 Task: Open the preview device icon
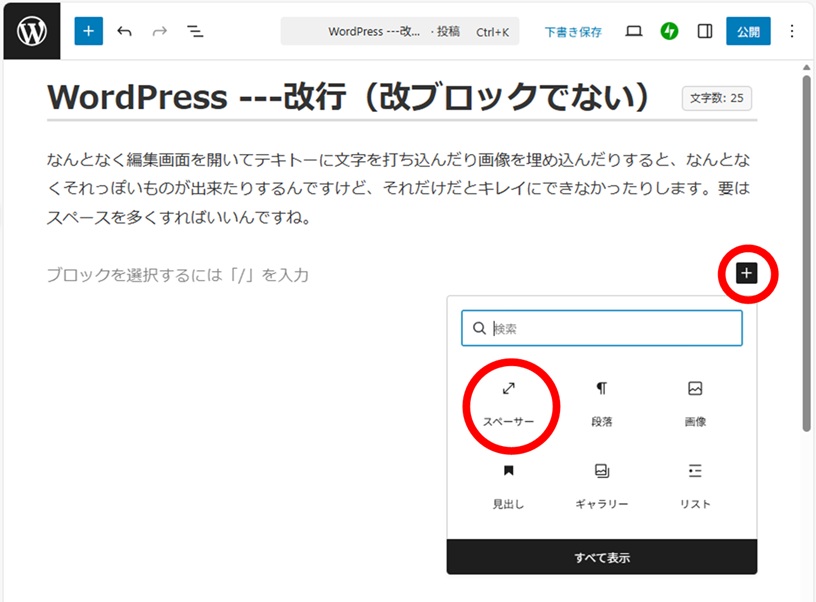click(634, 31)
